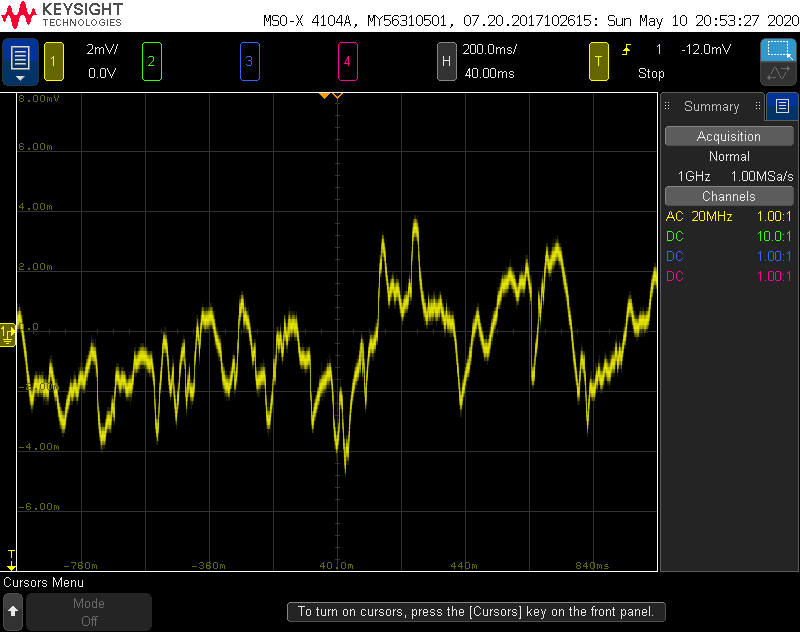Enable channel 2 green button
This screenshot has width=800, height=632.
pos(152,62)
